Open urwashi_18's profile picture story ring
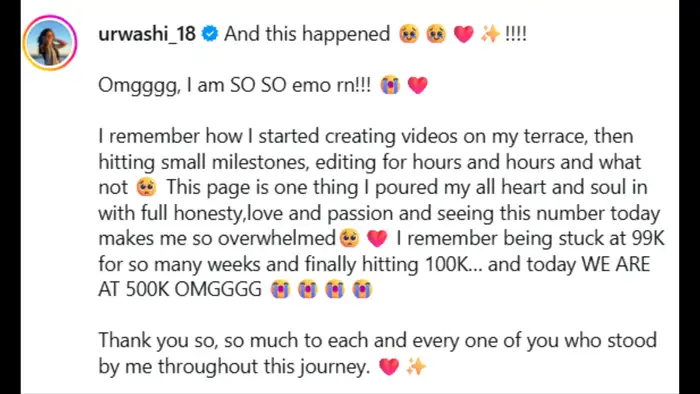This screenshot has height=394, width=700. click(x=50, y=43)
